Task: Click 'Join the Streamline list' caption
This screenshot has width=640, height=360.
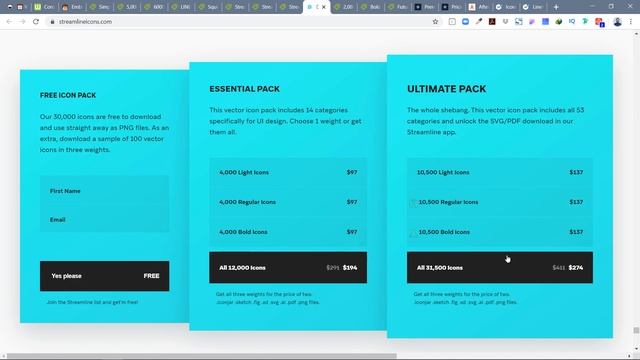Action: [92, 302]
